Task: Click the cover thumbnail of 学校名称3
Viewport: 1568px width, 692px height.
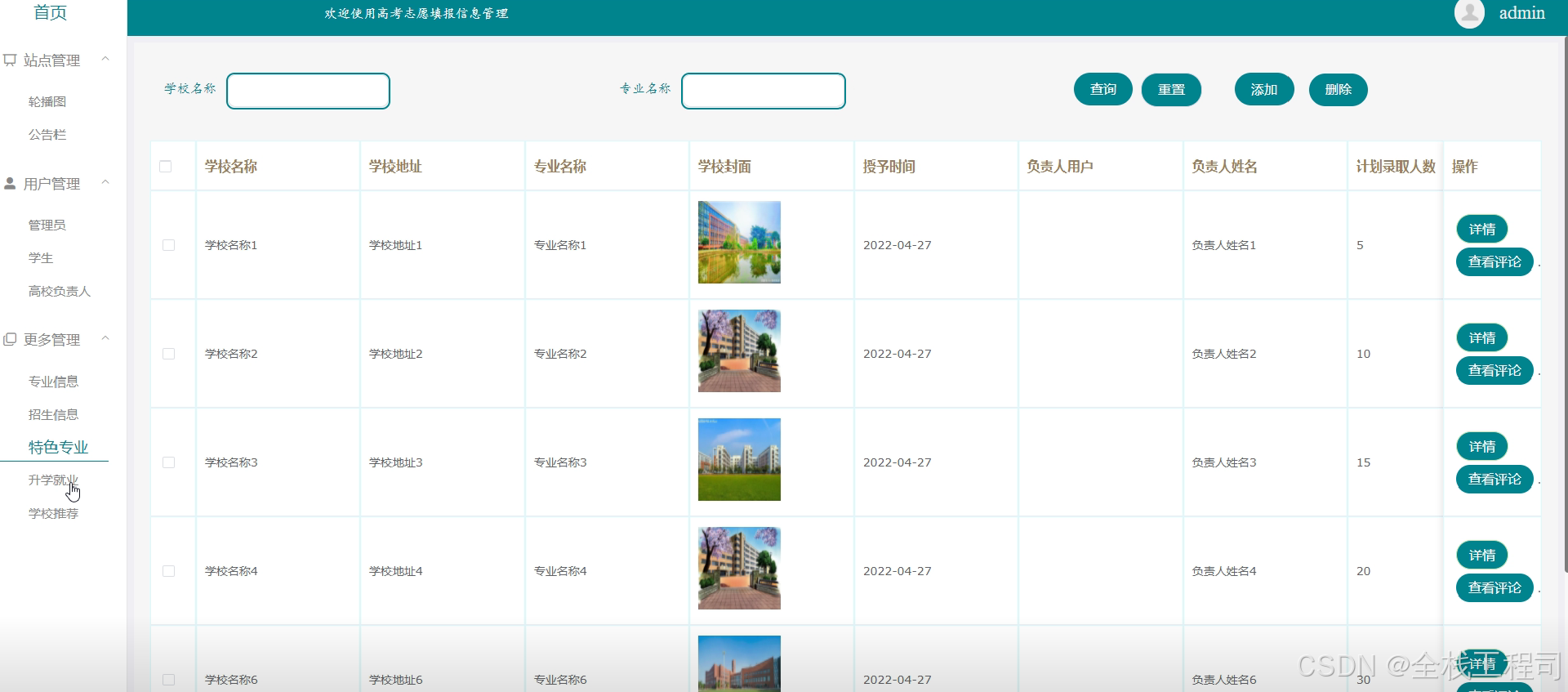Action: [x=739, y=460]
